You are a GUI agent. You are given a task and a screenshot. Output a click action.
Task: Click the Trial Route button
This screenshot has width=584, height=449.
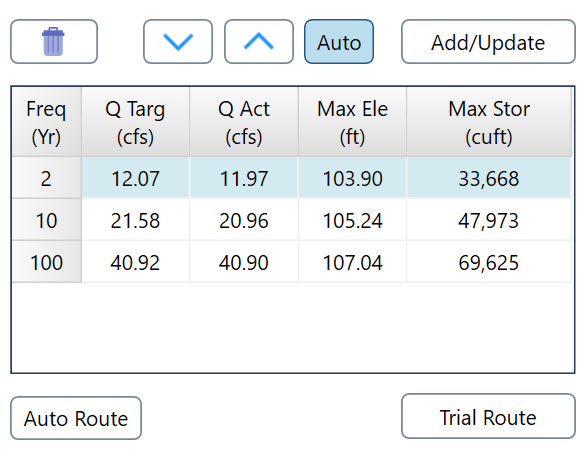pyautogui.click(x=488, y=416)
